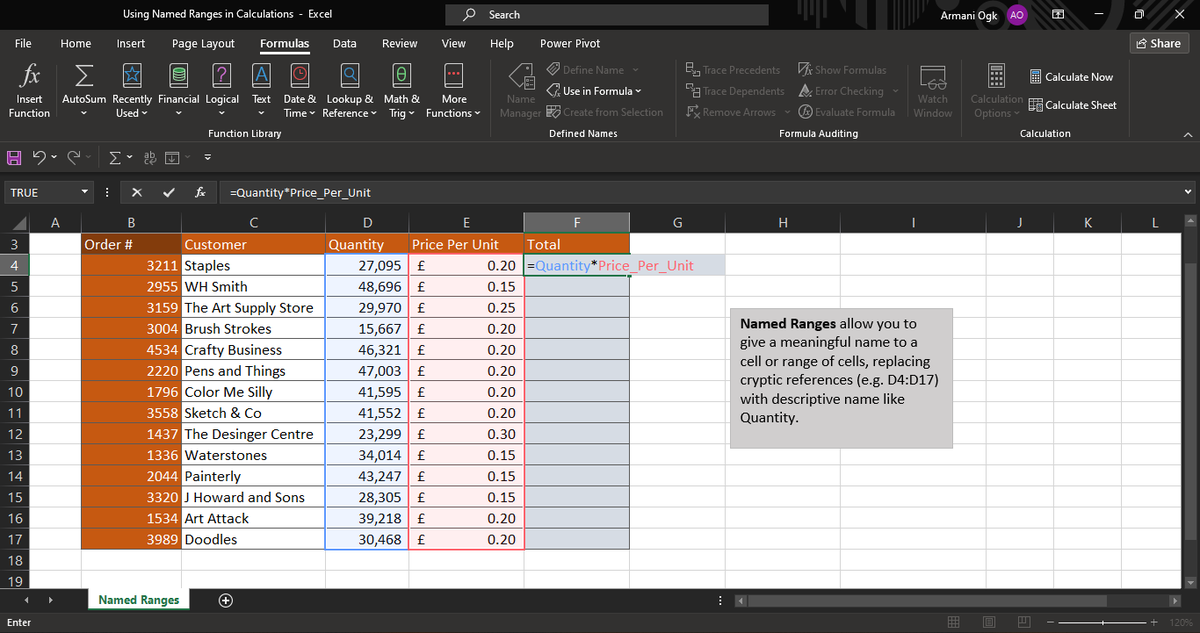Image resolution: width=1200 pixels, height=633 pixels.
Task: Open the Insert Function dialog from the ribbon
Action: coord(29,92)
